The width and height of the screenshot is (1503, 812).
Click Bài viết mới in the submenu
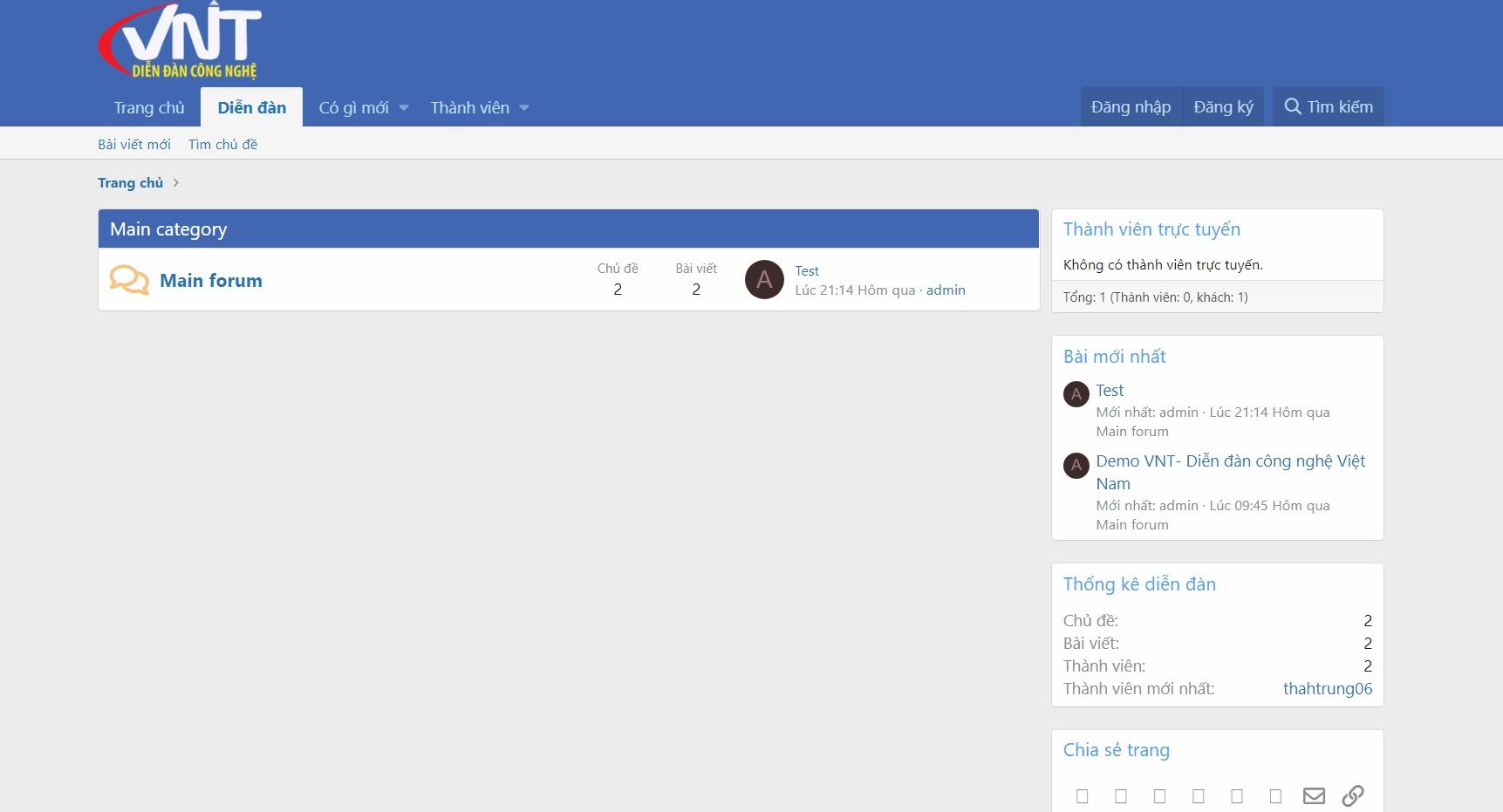134,143
